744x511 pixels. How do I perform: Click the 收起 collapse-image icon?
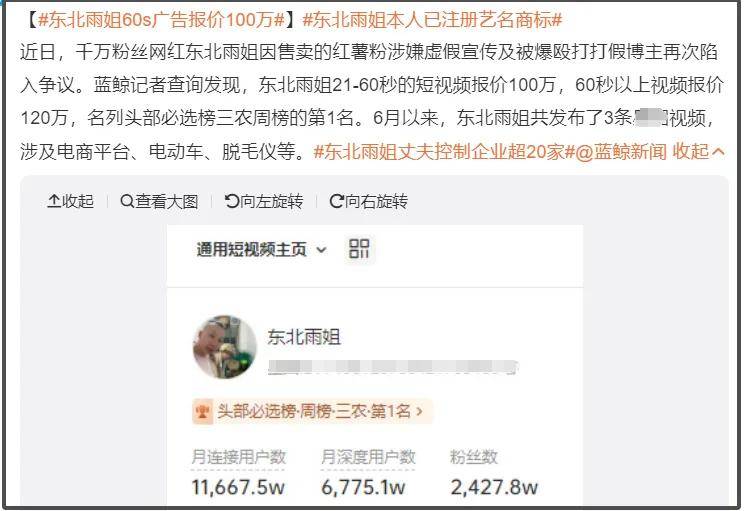[x=54, y=201]
